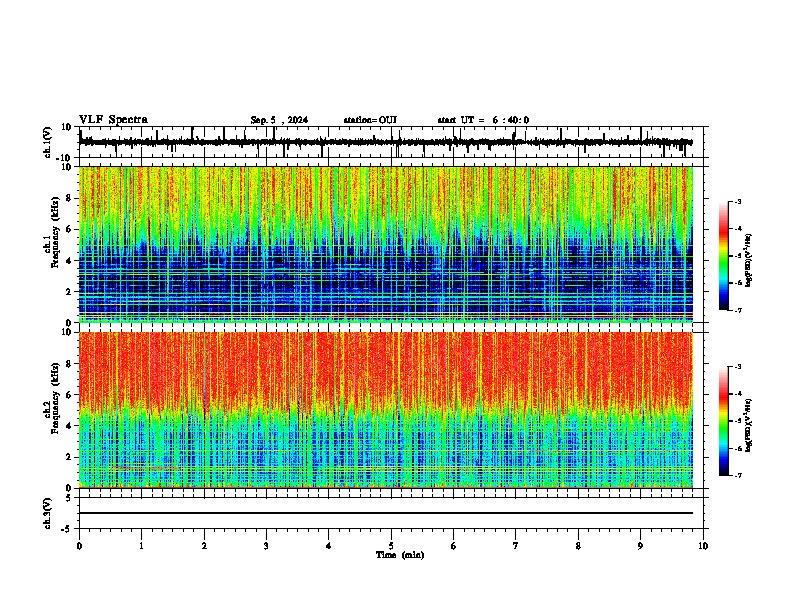The image size is (792, 612).
Task: Click the "8" kHz tick on ch.1 frequency axis
Action: point(69,198)
